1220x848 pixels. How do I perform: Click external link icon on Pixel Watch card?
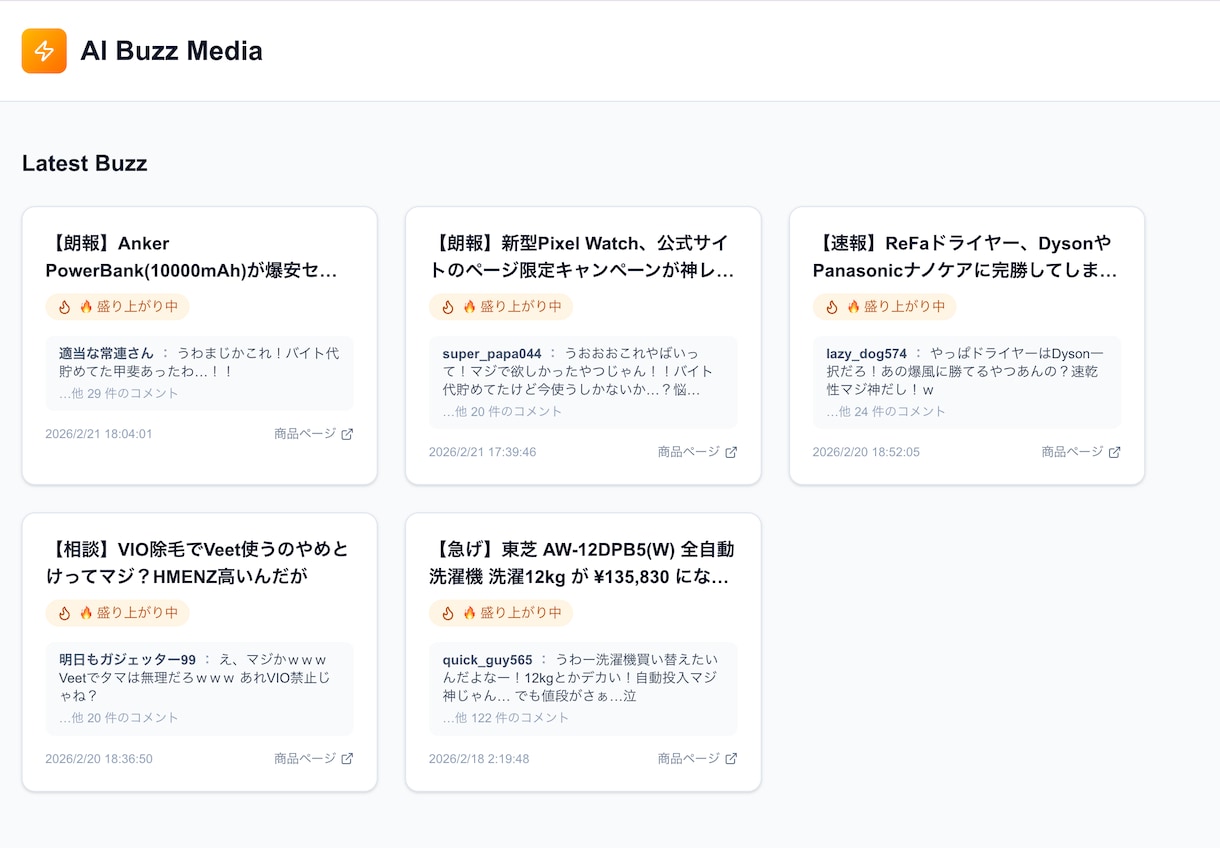coord(731,452)
